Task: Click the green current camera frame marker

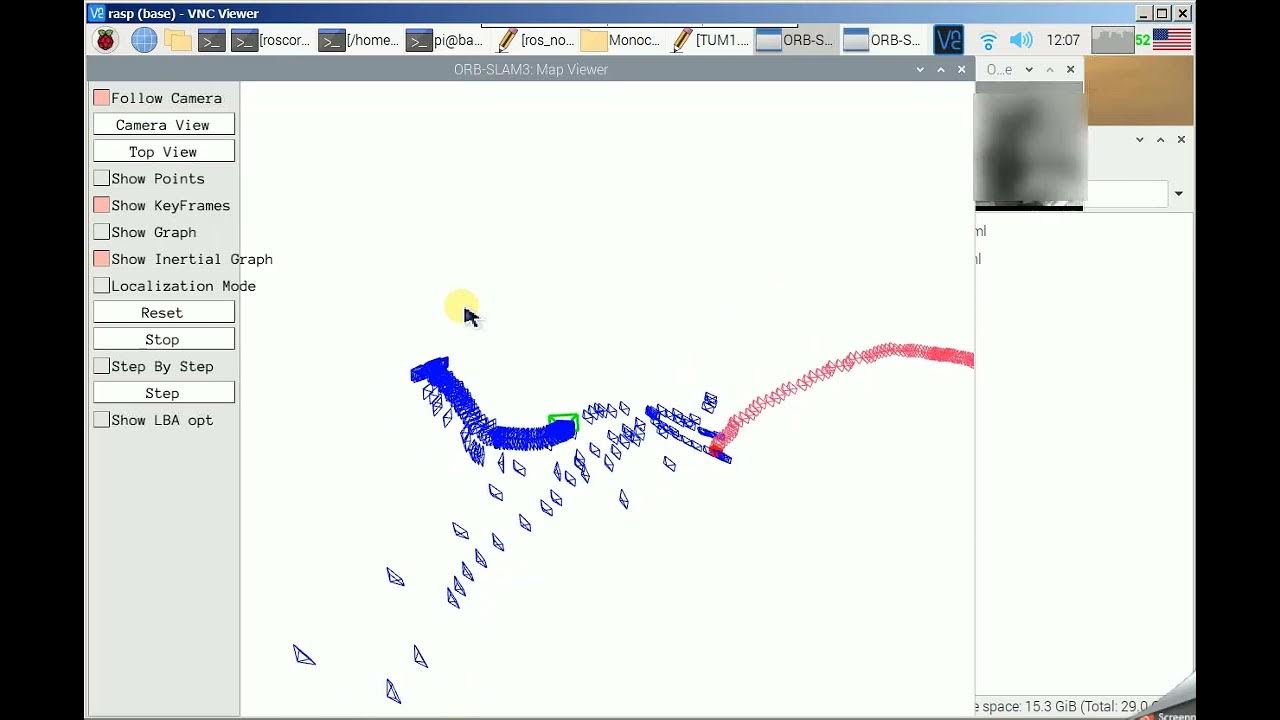Action: (563, 423)
